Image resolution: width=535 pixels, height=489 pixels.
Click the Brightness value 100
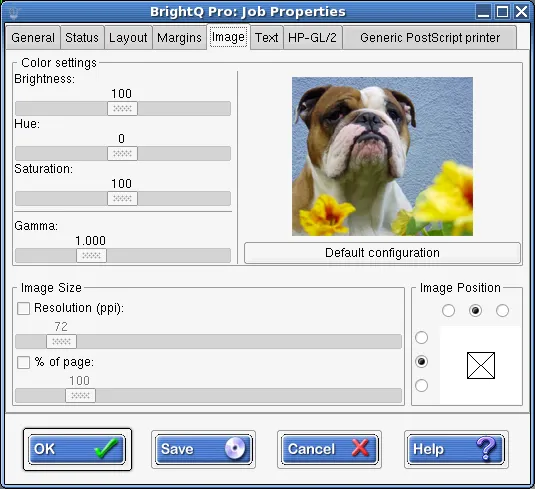click(x=121, y=94)
